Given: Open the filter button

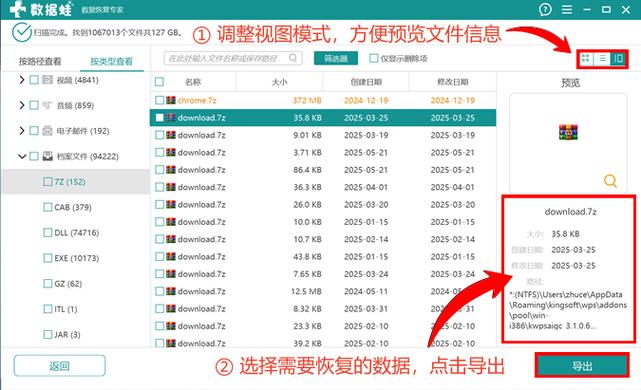Looking at the screenshot, I should click(x=336, y=58).
